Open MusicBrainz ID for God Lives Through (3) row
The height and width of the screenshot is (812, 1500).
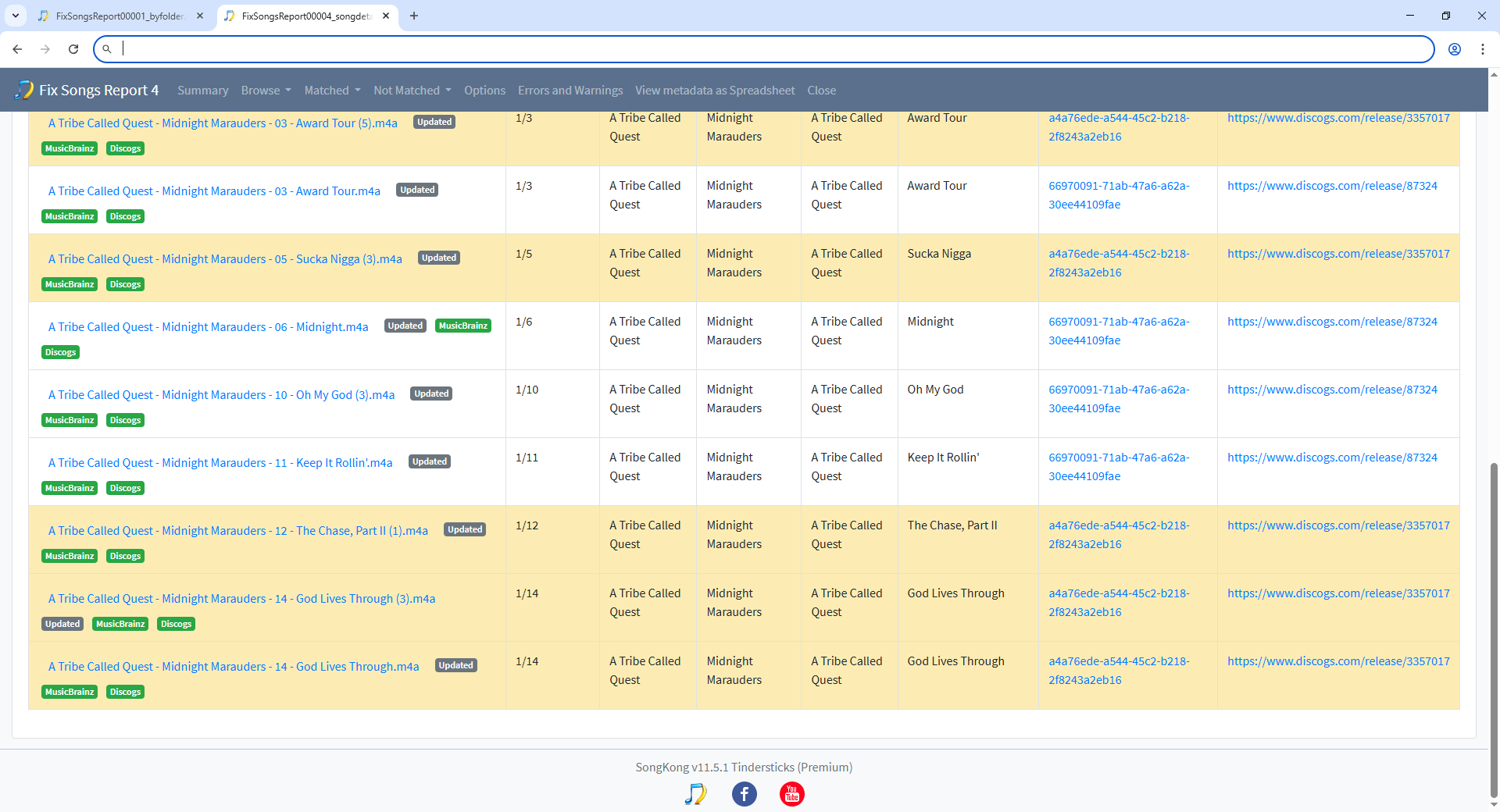point(1119,603)
